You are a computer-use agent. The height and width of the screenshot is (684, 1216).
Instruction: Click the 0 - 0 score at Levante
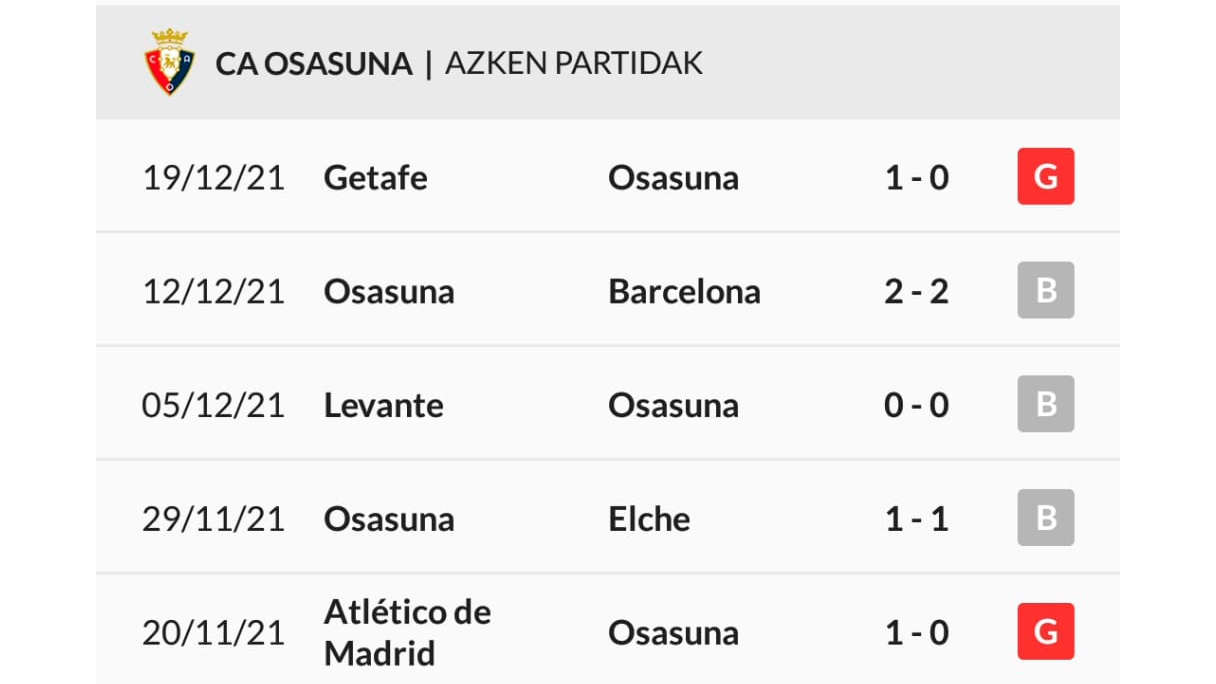(917, 406)
